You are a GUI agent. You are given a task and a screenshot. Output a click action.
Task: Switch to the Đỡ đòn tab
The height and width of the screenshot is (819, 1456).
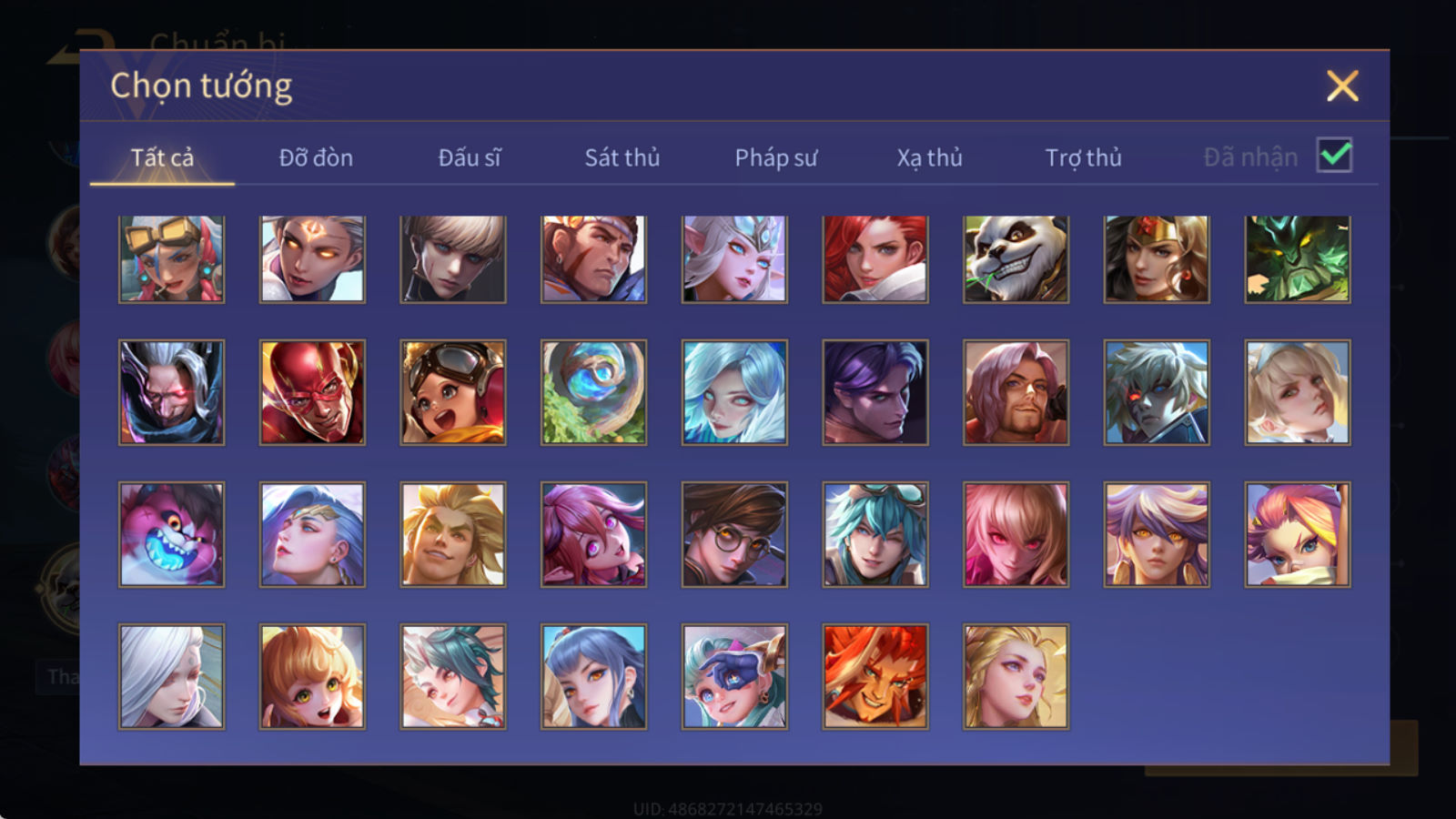click(316, 157)
